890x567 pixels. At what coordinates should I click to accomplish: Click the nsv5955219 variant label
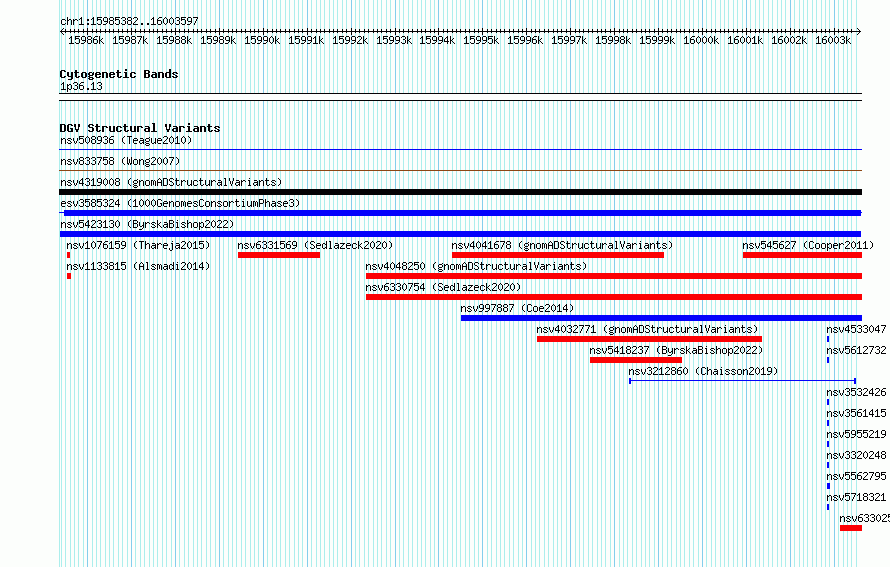pyautogui.click(x=856, y=434)
